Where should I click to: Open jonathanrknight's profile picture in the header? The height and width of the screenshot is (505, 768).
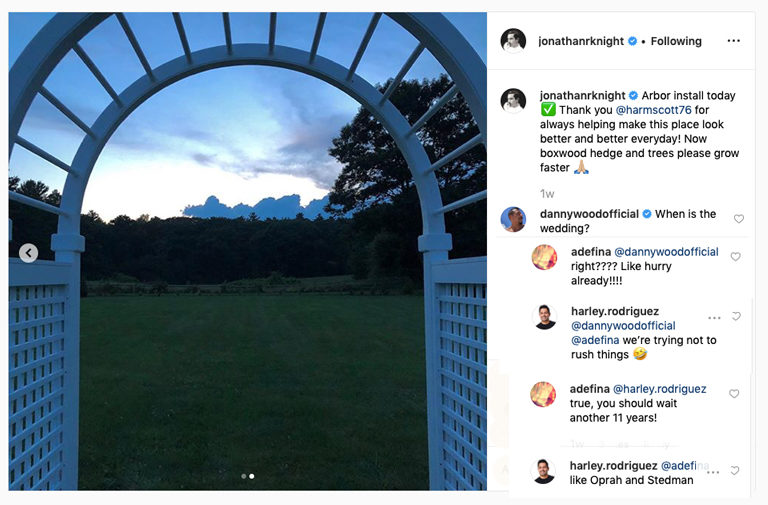pos(513,41)
